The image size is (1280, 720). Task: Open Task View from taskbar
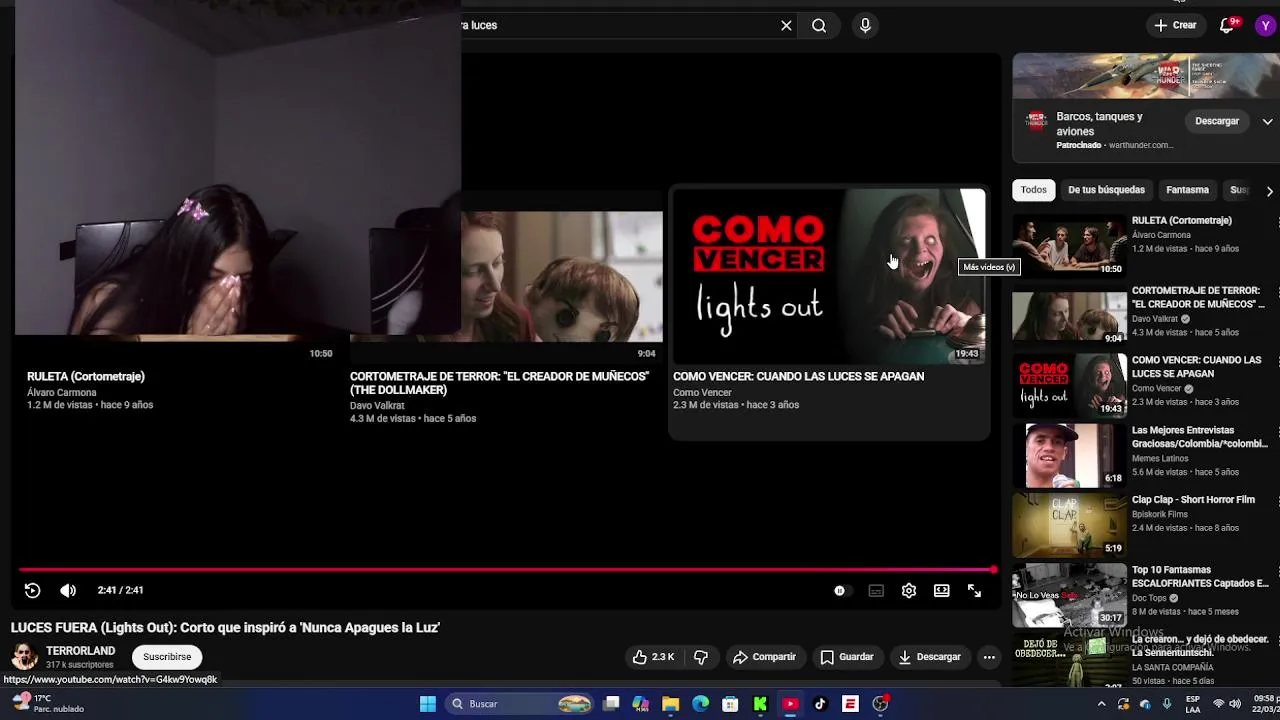(x=611, y=704)
